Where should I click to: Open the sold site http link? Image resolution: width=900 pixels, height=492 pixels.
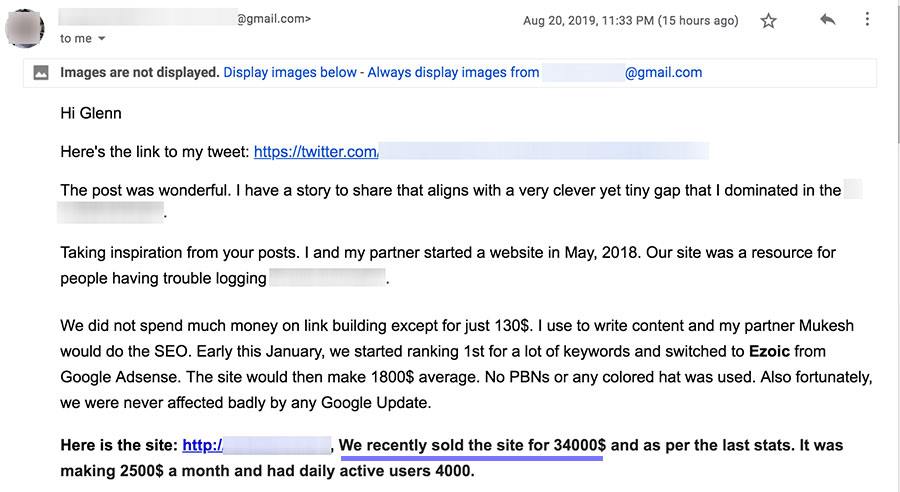[x=202, y=445]
